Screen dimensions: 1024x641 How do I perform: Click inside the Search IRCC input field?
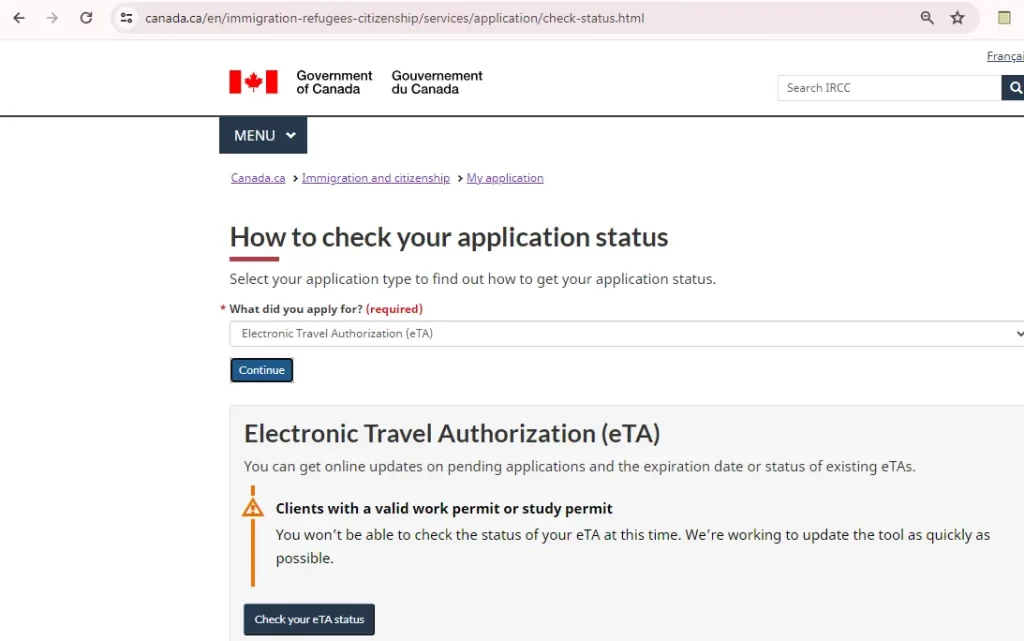(x=880, y=87)
